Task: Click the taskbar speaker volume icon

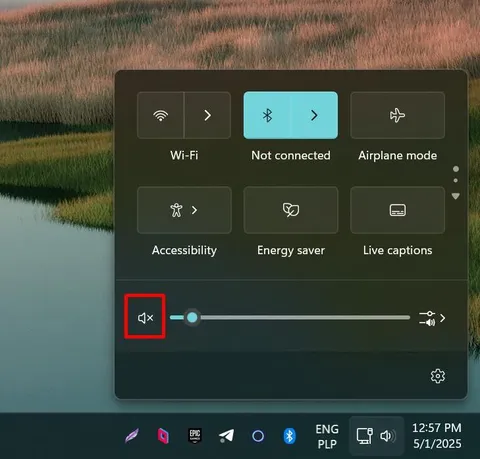Action: pos(387,436)
